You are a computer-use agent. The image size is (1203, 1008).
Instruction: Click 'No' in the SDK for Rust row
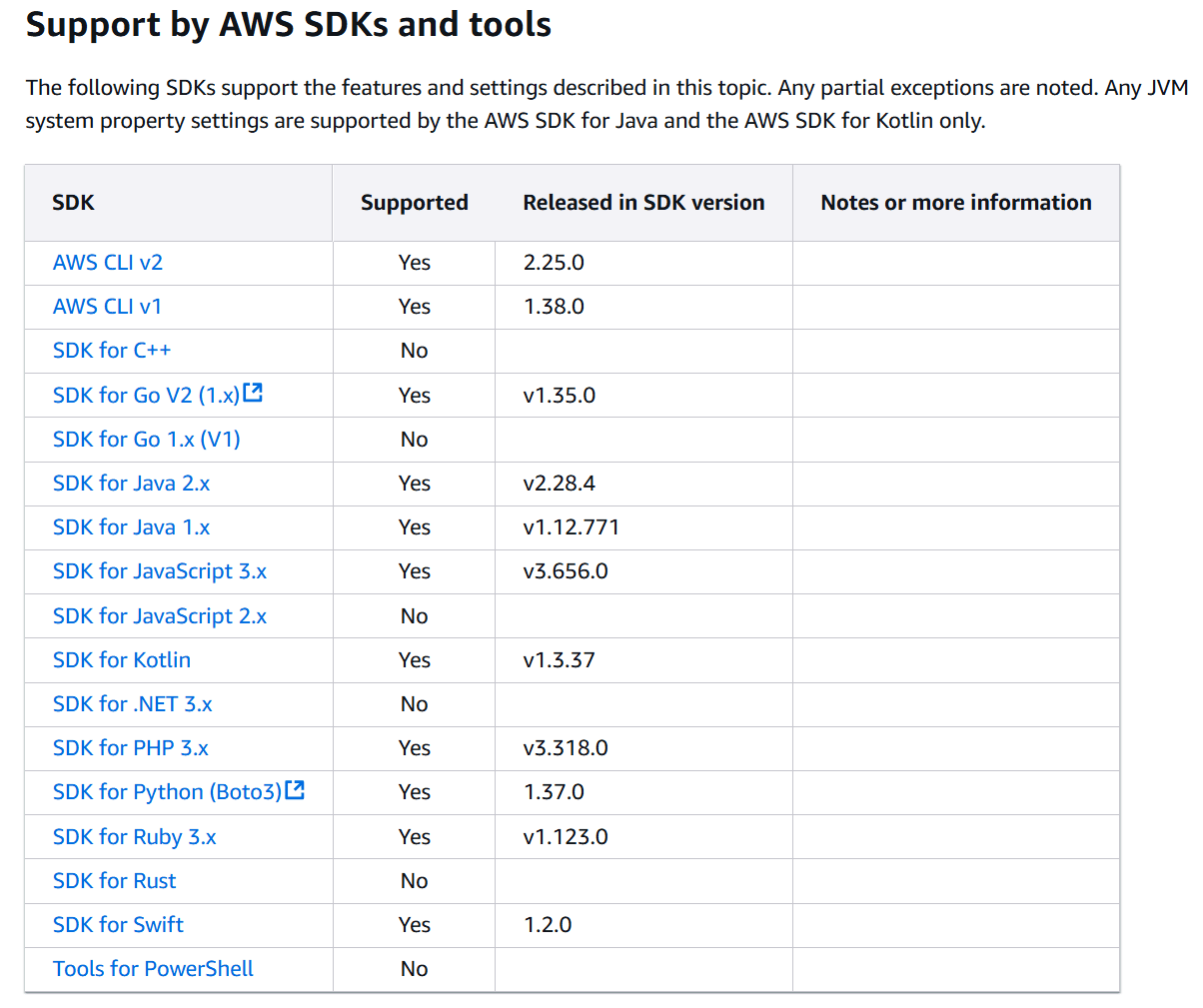tap(414, 881)
